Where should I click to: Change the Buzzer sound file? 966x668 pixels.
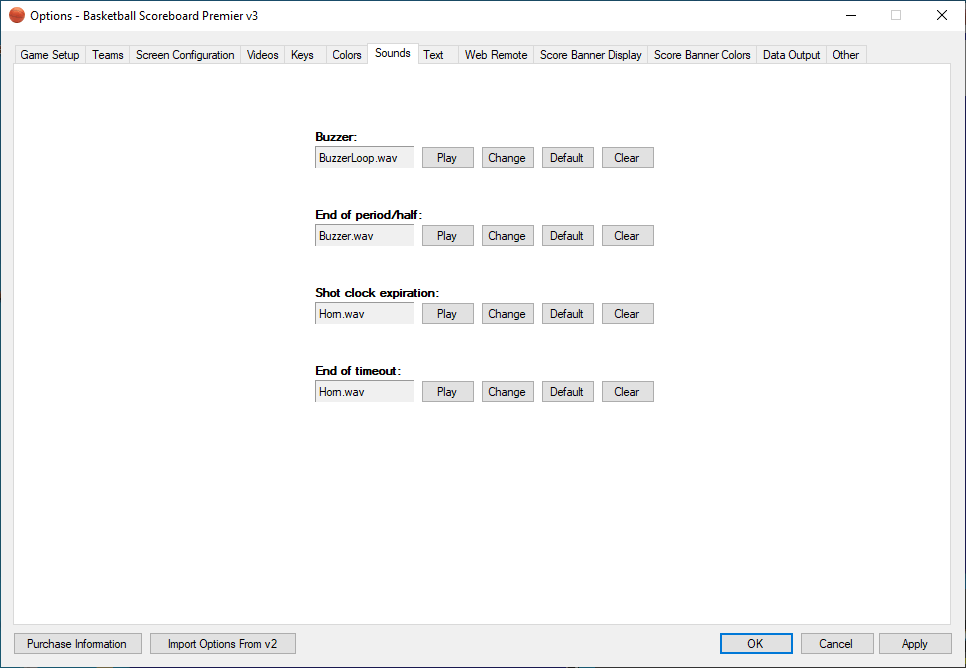tap(507, 158)
